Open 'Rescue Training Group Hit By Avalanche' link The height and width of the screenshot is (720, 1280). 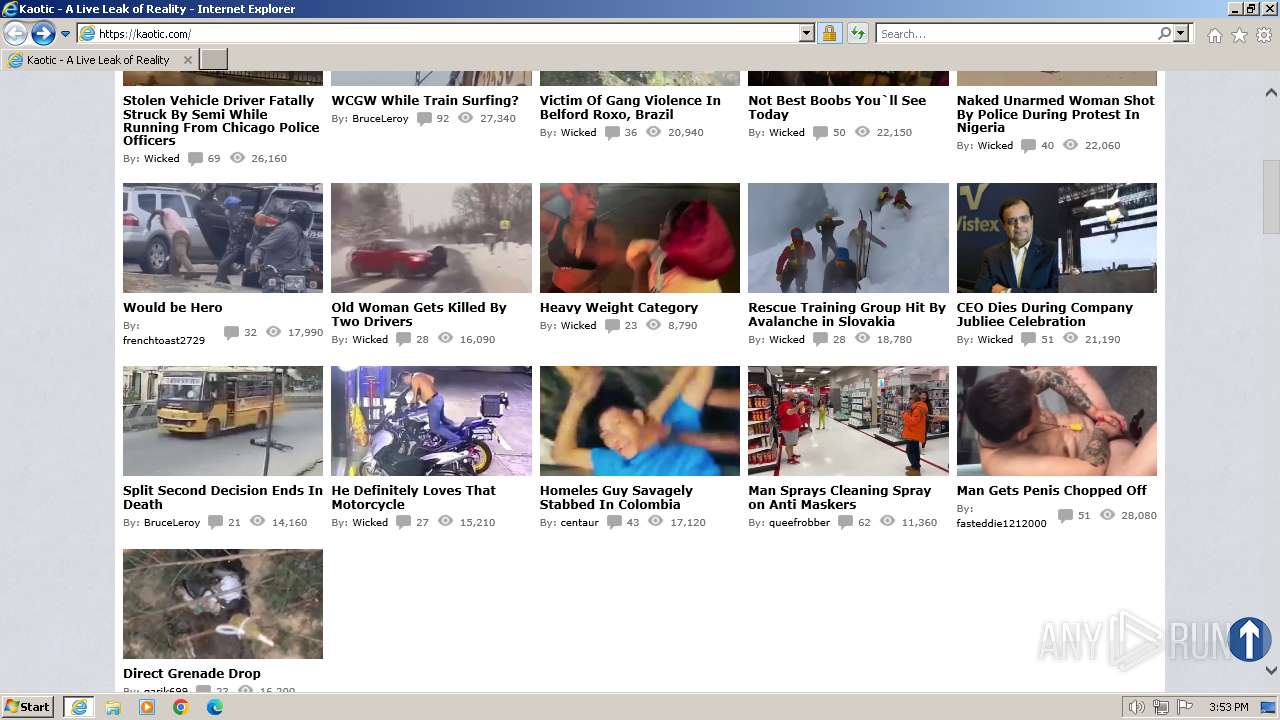pos(847,315)
